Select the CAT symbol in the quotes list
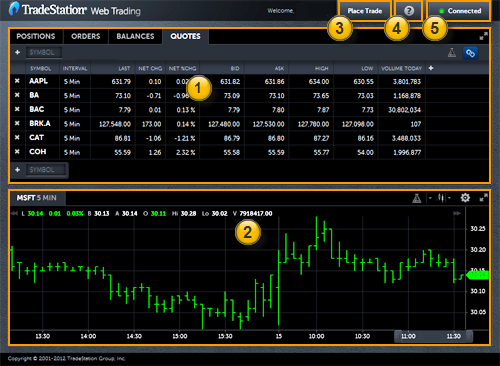The height and width of the screenshot is (366, 500). pyautogui.click(x=36, y=138)
